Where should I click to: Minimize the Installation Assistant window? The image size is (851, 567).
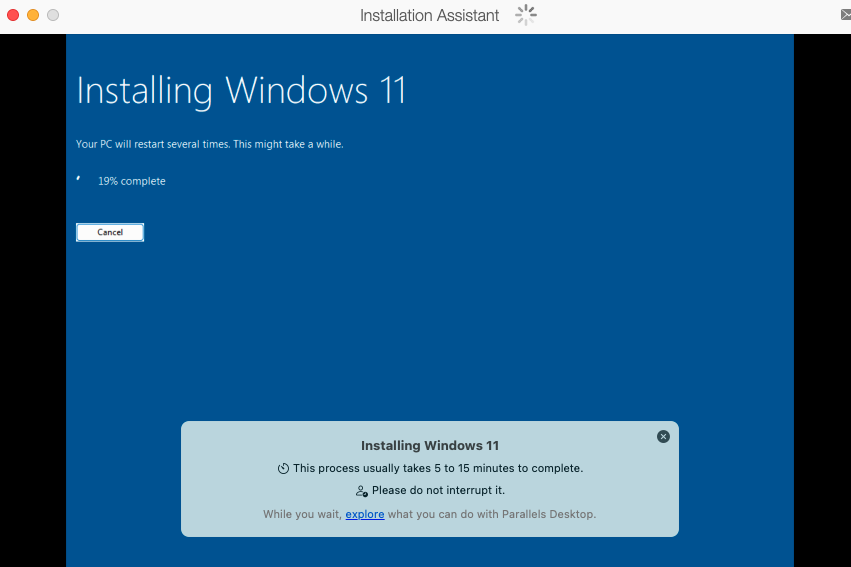(33, 15)
